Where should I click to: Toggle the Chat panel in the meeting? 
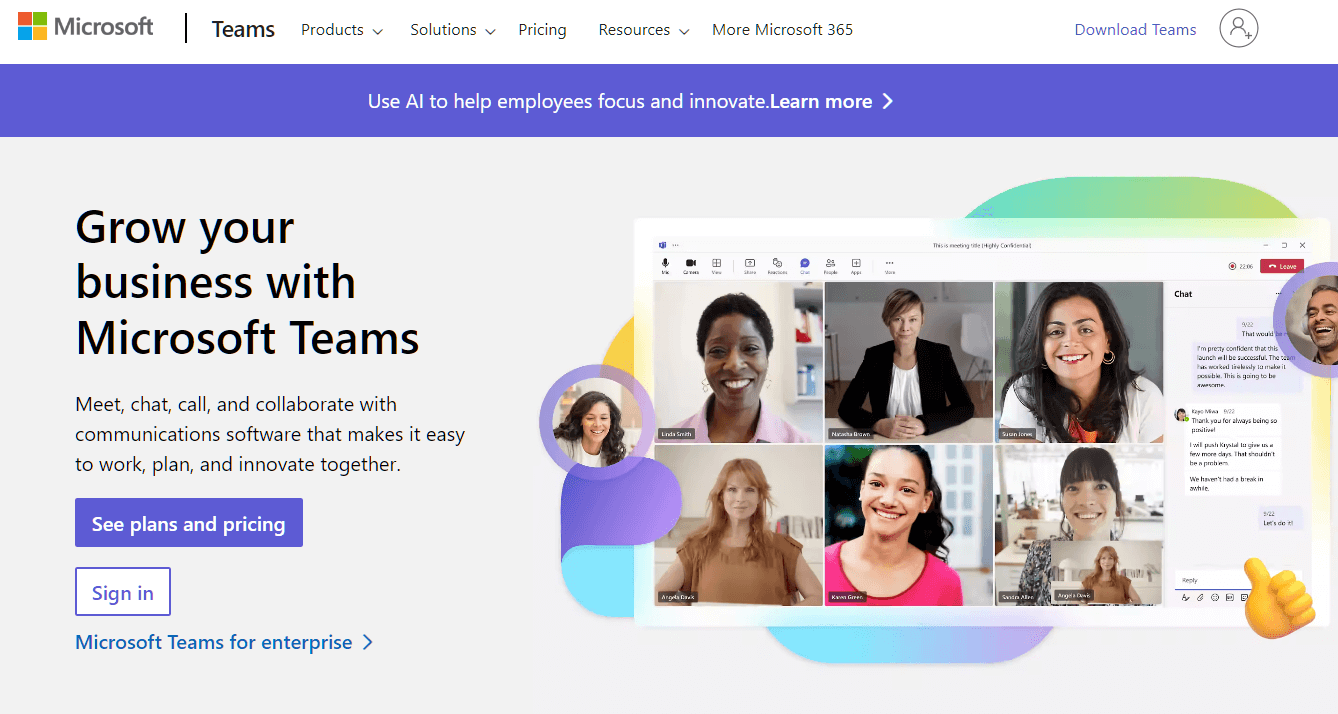point(804,265)
